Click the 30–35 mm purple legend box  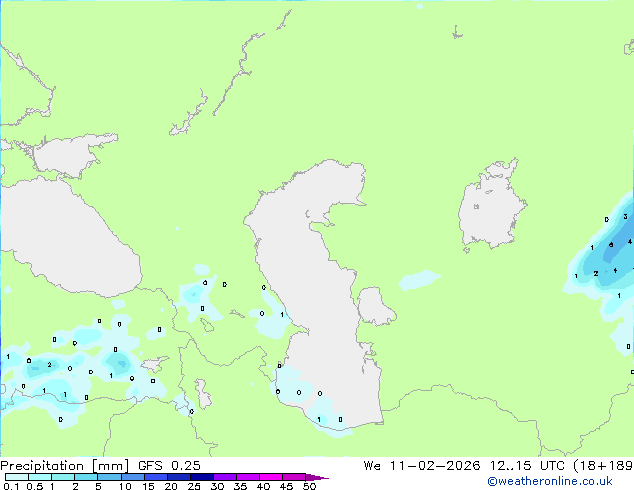(224, 477)
